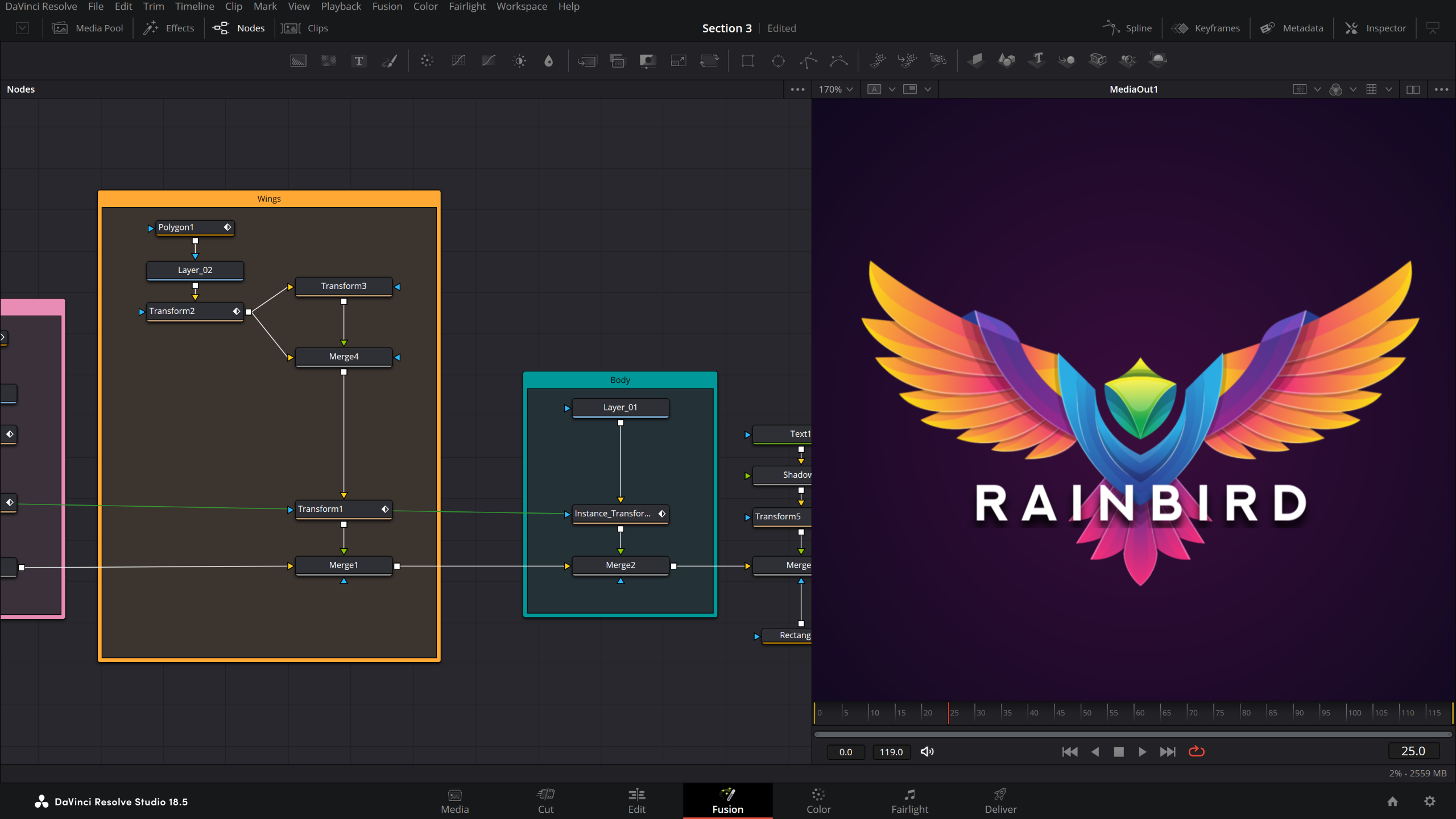Add a Rectangle mask tool
Viewport: 1456px width, 819px height.
click(747, 61)
